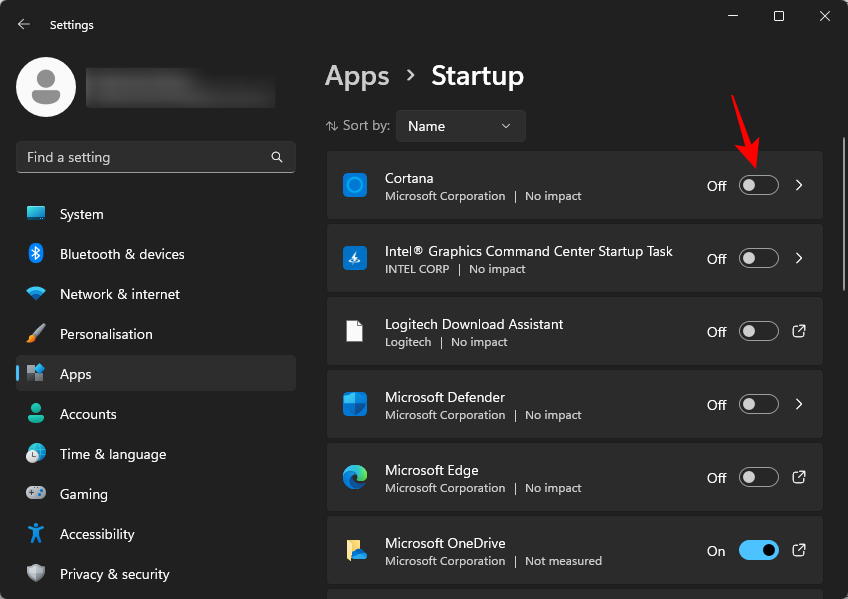Viewport: 848px width, 599px height.
Task: Click the sort direction arrows next to Sort by
Action: 333,126
